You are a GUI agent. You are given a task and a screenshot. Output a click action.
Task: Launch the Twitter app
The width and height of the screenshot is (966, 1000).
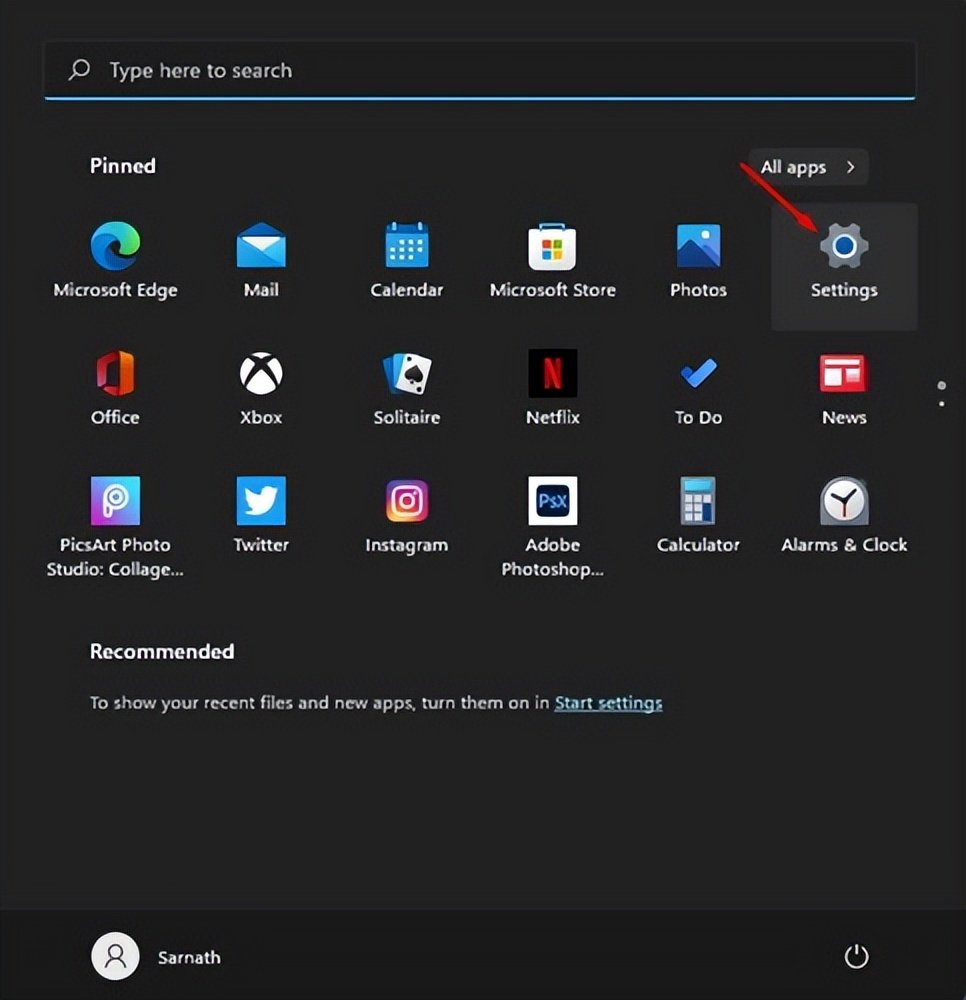pos(261,517)
